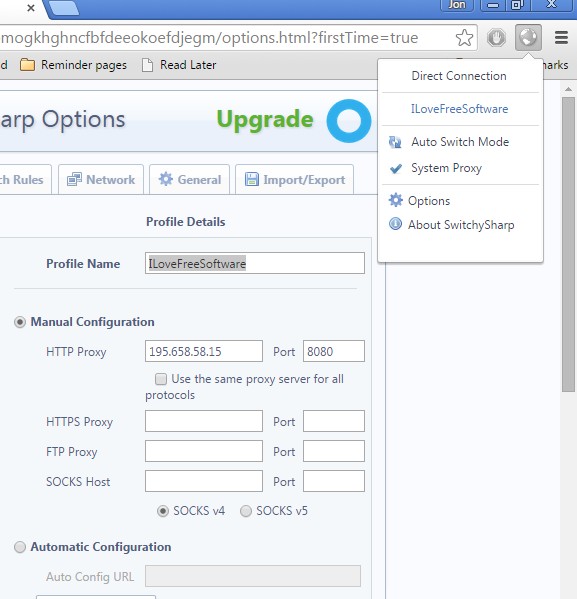This screenshot has height=599, width=577.
Task: Click the About info icon
Action: pyautogui.click(x=395, y=223)
